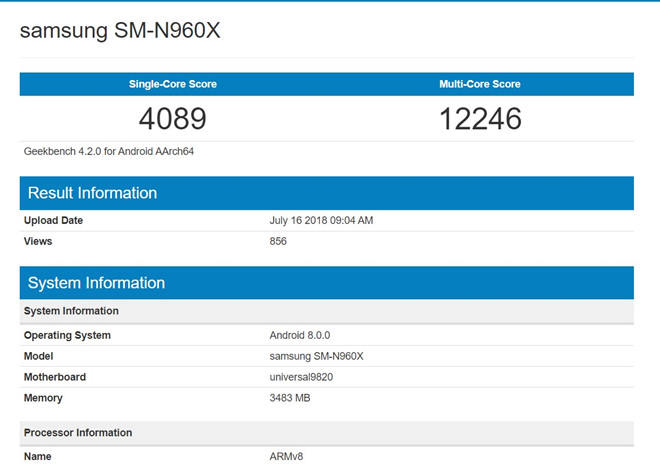Image resolution: width=660 pixels, height=467 pixels.
Task: Select the Upload Date row label
Action: (53, 220)
